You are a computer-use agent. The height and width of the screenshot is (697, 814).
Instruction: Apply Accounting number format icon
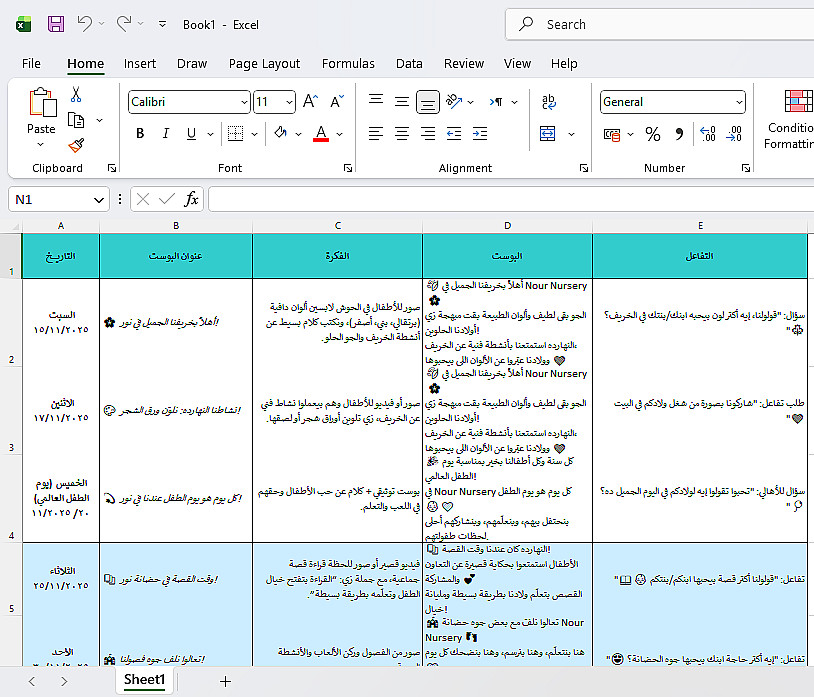(x=612, y=134)
